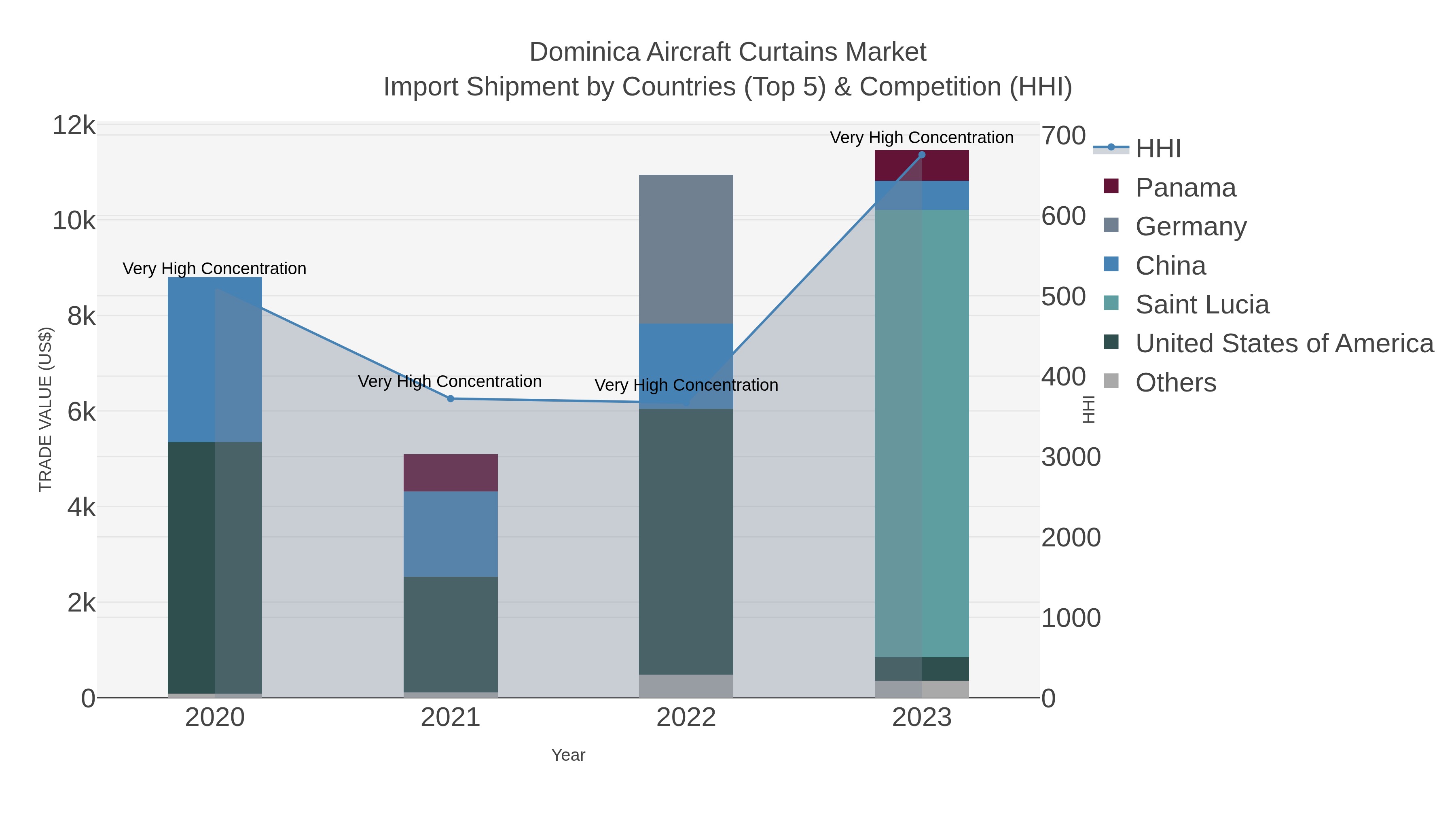Click the 2023 Panama bar segment
The width and height of the screenshot is (1456, 819).
[922, 165]
